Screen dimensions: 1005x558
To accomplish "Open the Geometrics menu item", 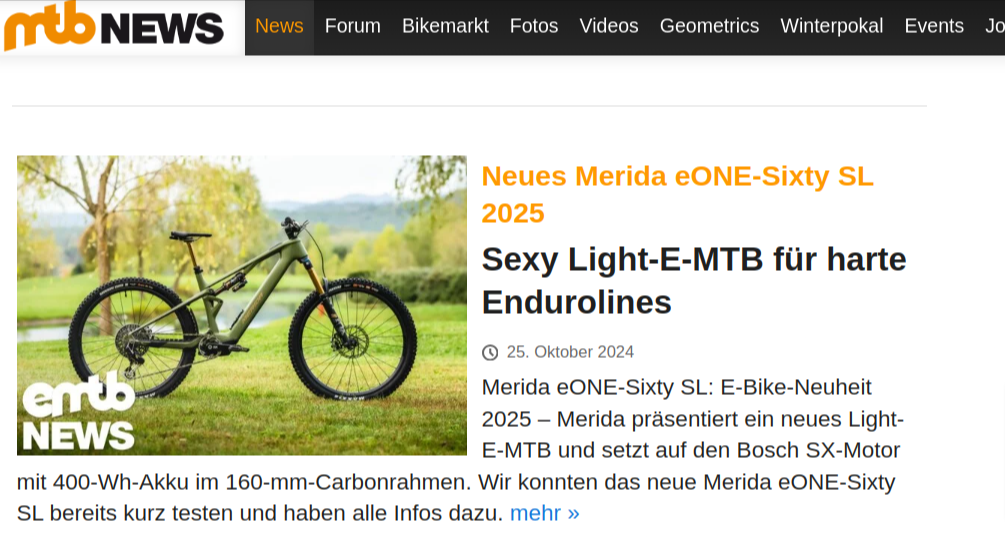I will click(x=709, y=26).
